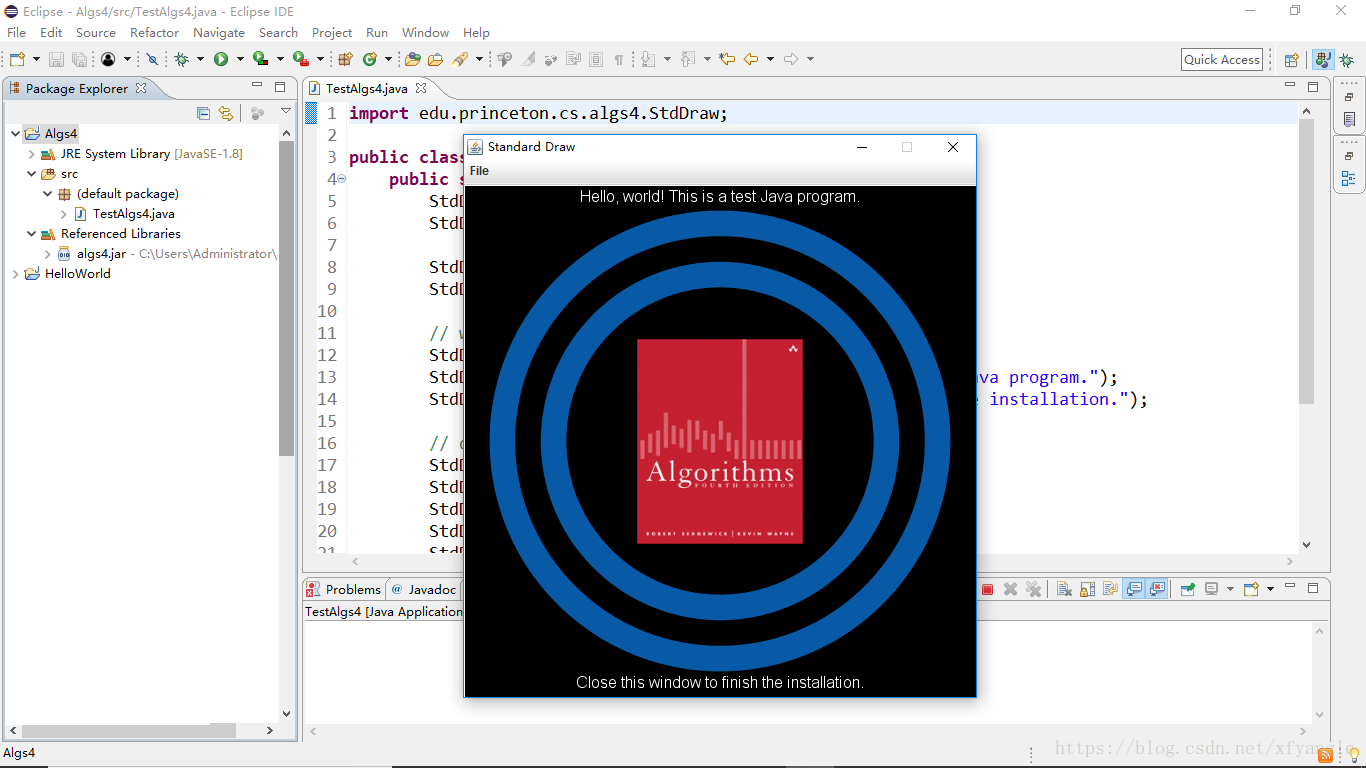Open the Run button dropdown arrow
Screen dimensions: 1366x768
[x=240, y=59]
